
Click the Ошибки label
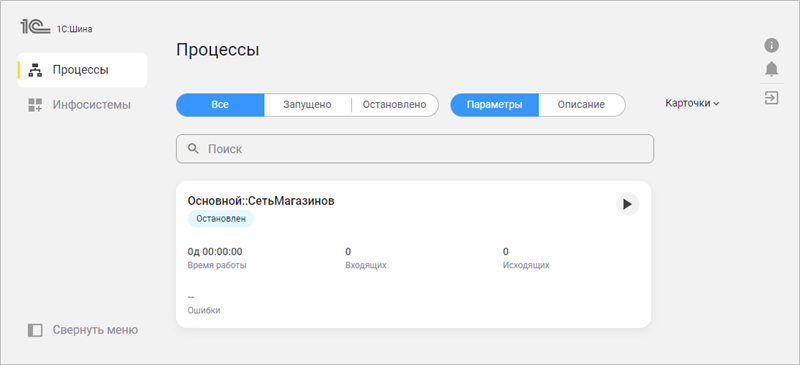204,310
